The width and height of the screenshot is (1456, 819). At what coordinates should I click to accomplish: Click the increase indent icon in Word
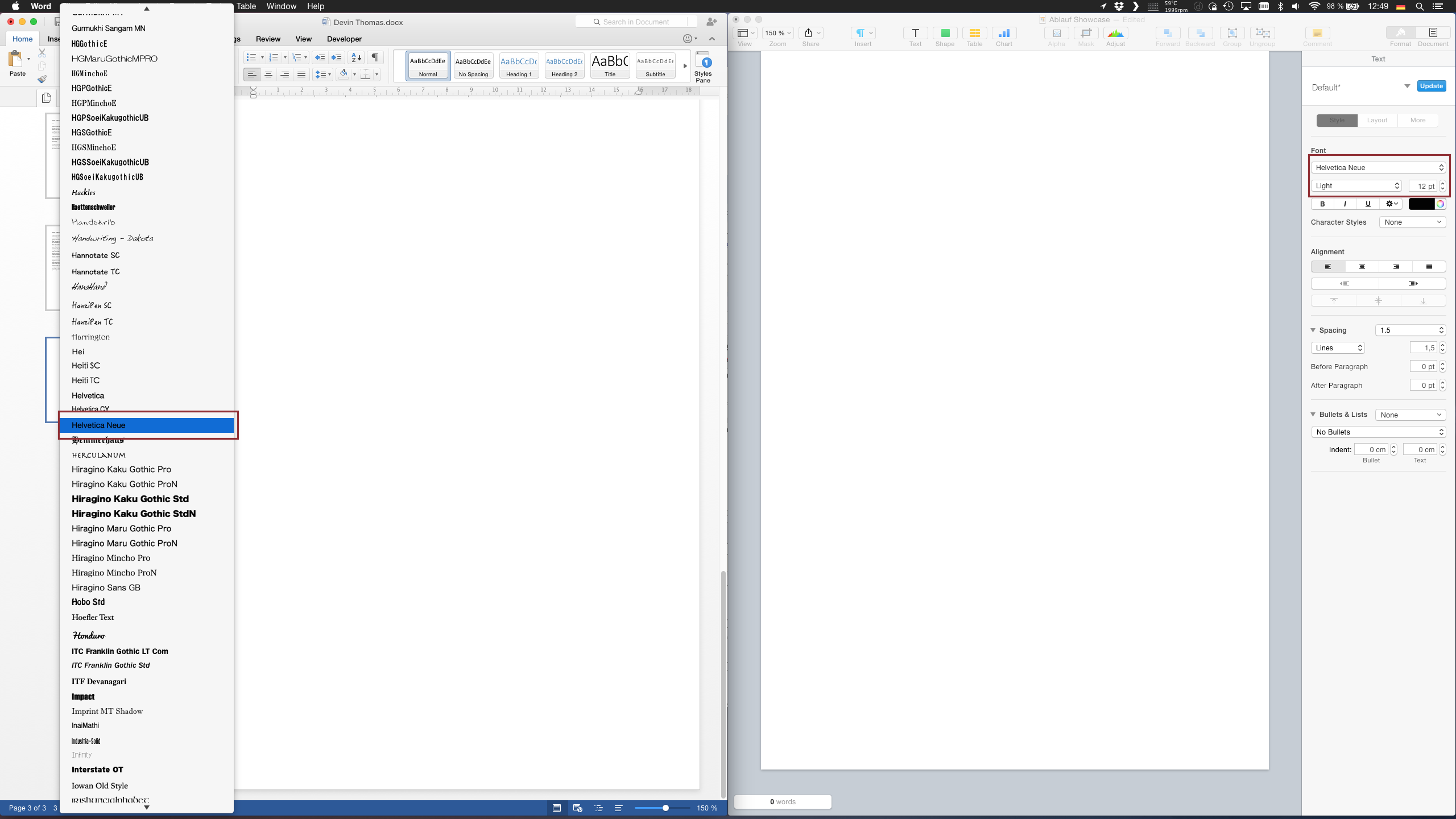pyautogui.click(x=337, y=57)
